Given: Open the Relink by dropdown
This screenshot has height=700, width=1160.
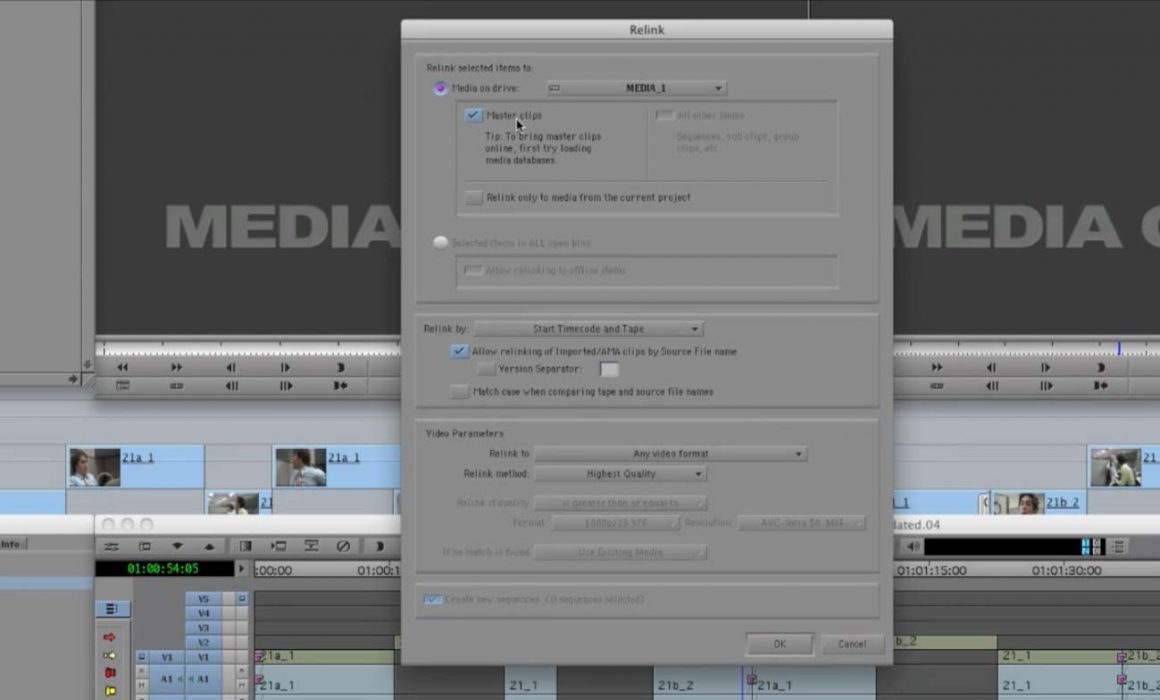Looking at the screenshot, I should (588, 329).
